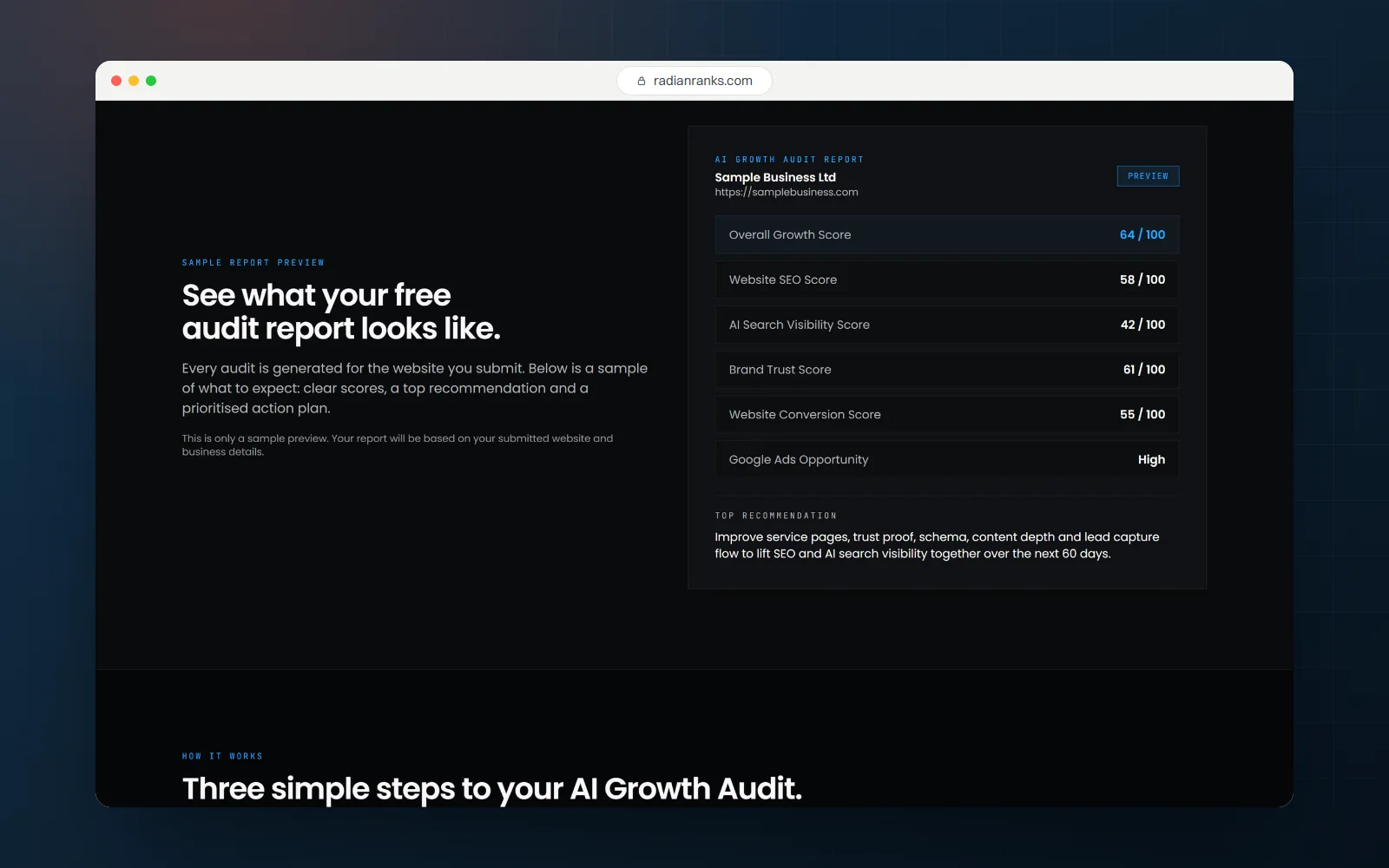Select the Website SEO Score row
This screenshot has width=1389, height=868.
(x=947, y=279)
